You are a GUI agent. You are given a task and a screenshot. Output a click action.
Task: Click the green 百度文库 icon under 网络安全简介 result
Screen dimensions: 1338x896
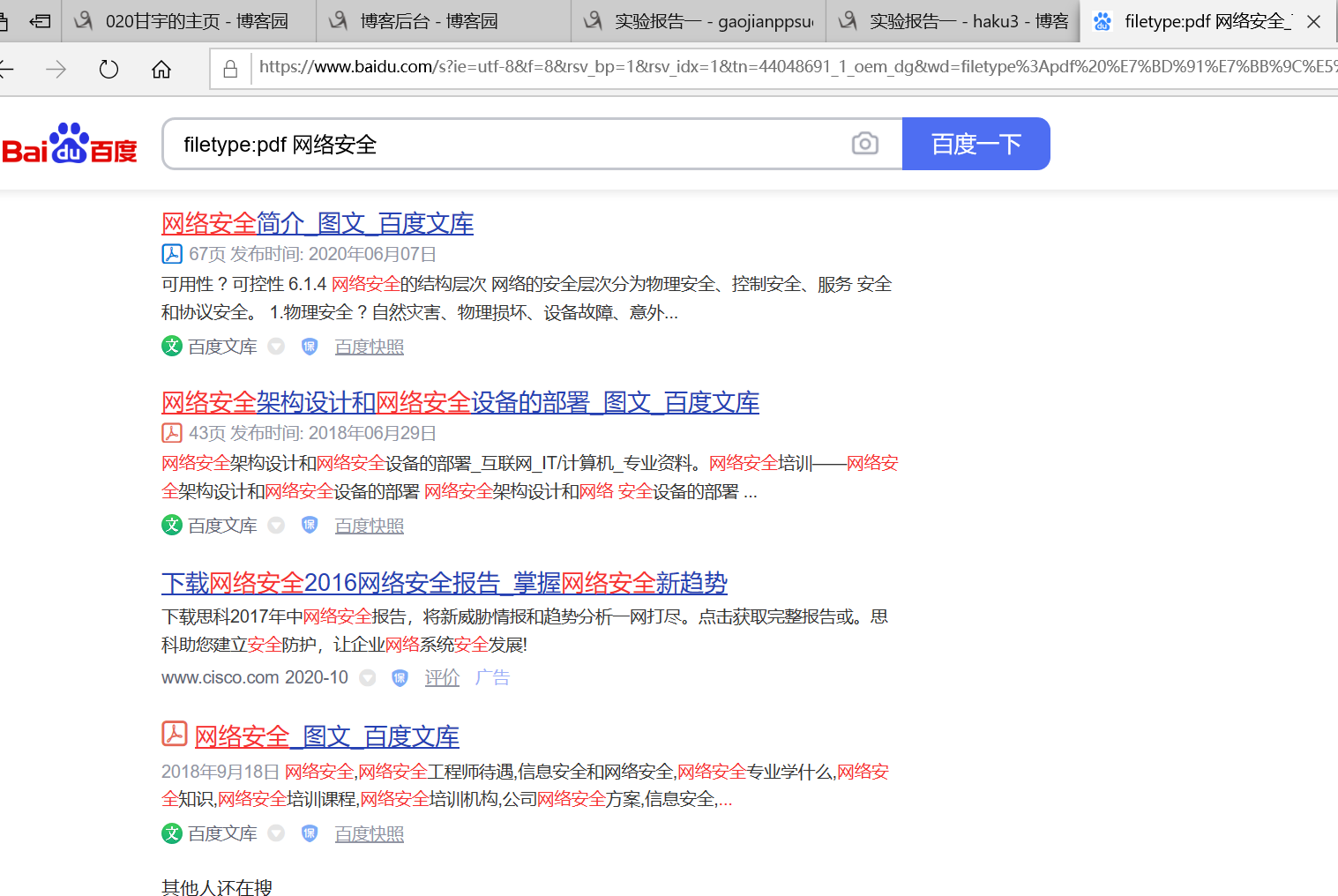(x=172, y=347)
